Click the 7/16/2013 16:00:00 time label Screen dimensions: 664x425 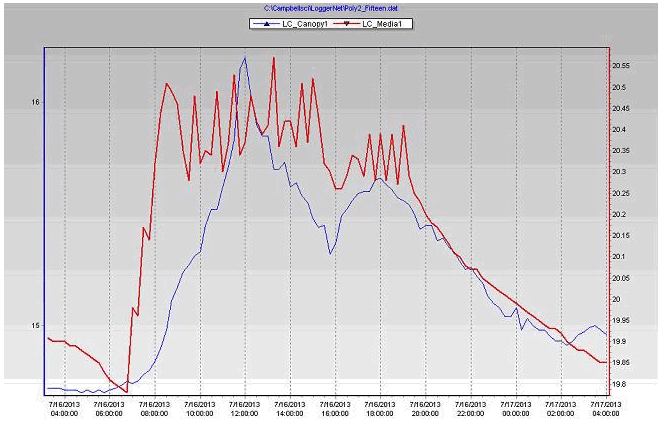(335, 409)
